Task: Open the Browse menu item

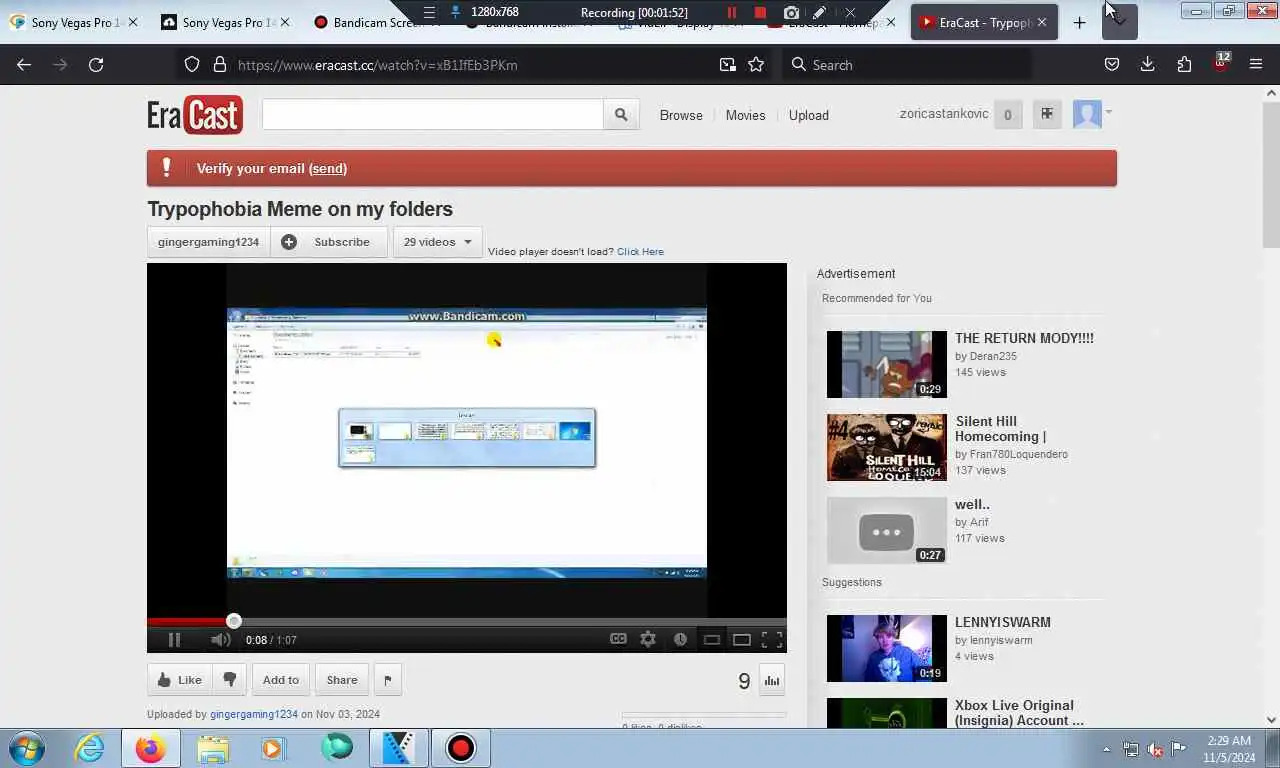Action: point(681,115)
